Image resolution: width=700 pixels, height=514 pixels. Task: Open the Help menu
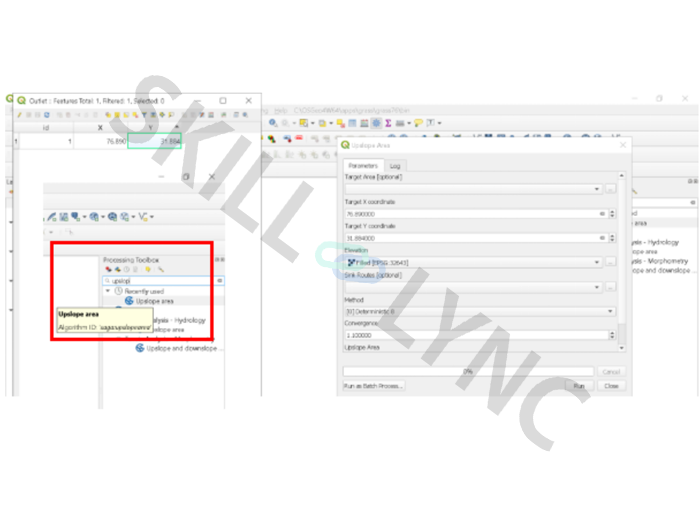tap(280, 110)
